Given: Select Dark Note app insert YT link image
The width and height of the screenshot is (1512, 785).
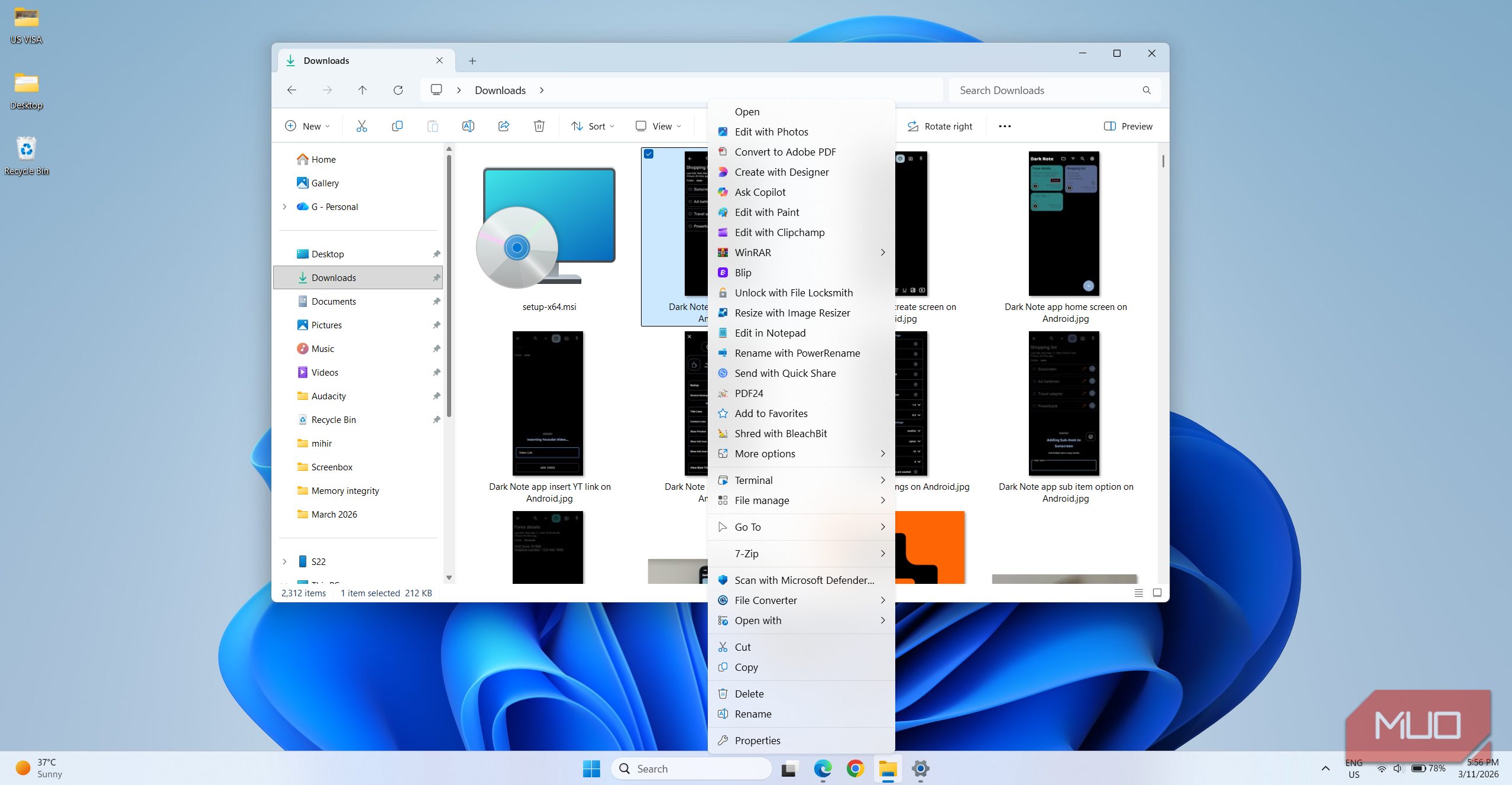Looking at the screenshot, I should click(548, 403).
